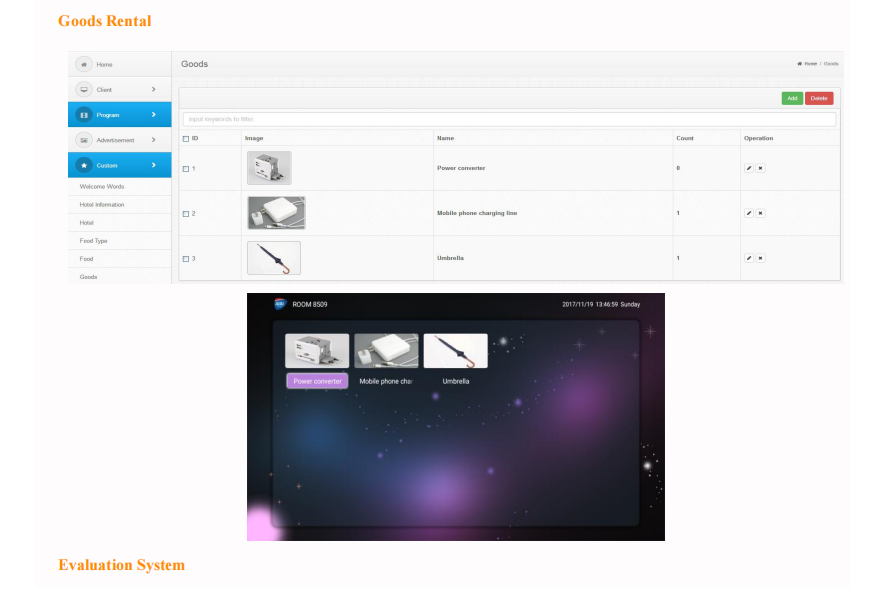
Task: Click the Advertisement image icon
Action: 84,140
